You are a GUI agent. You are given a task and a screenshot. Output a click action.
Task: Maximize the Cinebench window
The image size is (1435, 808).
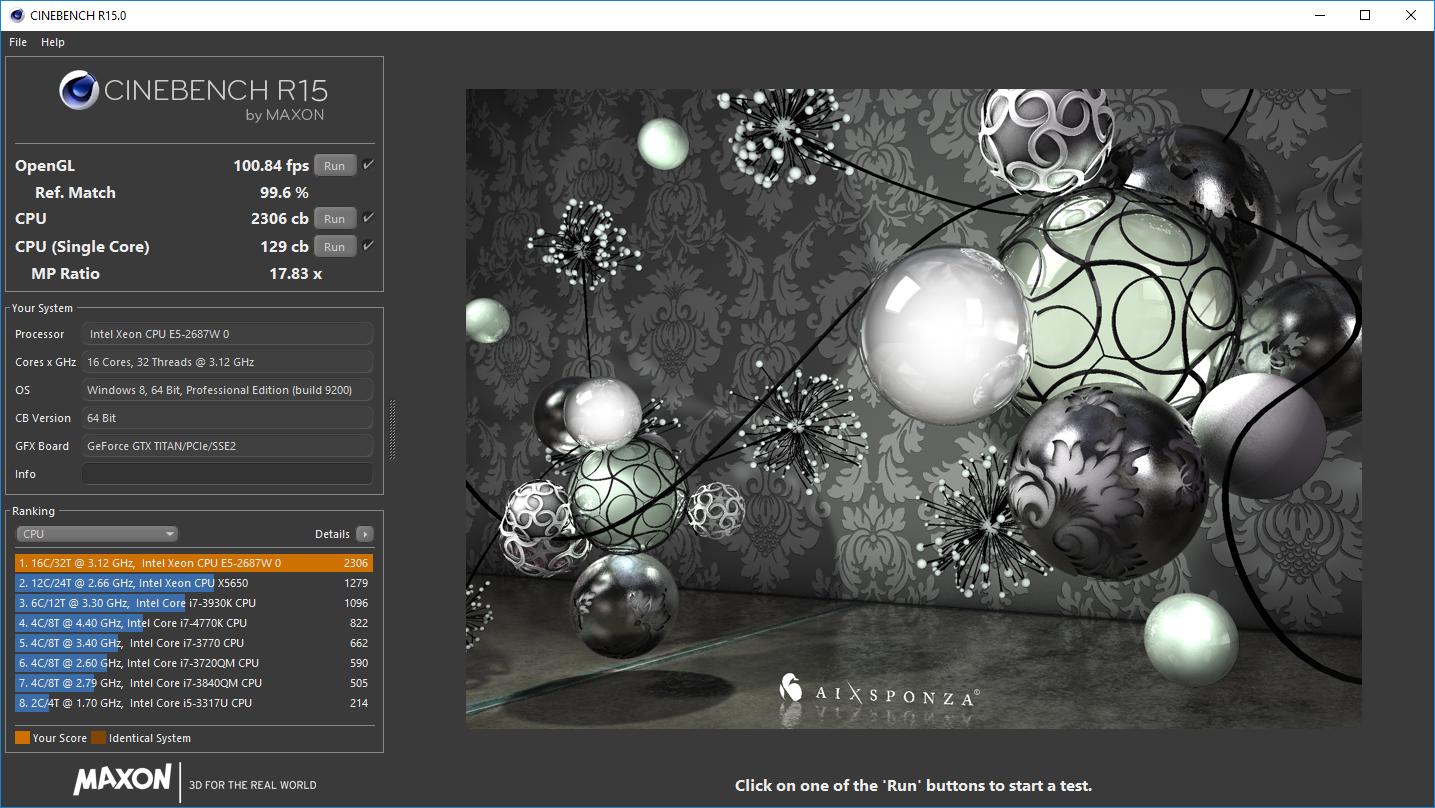[x=1365, y=15]
